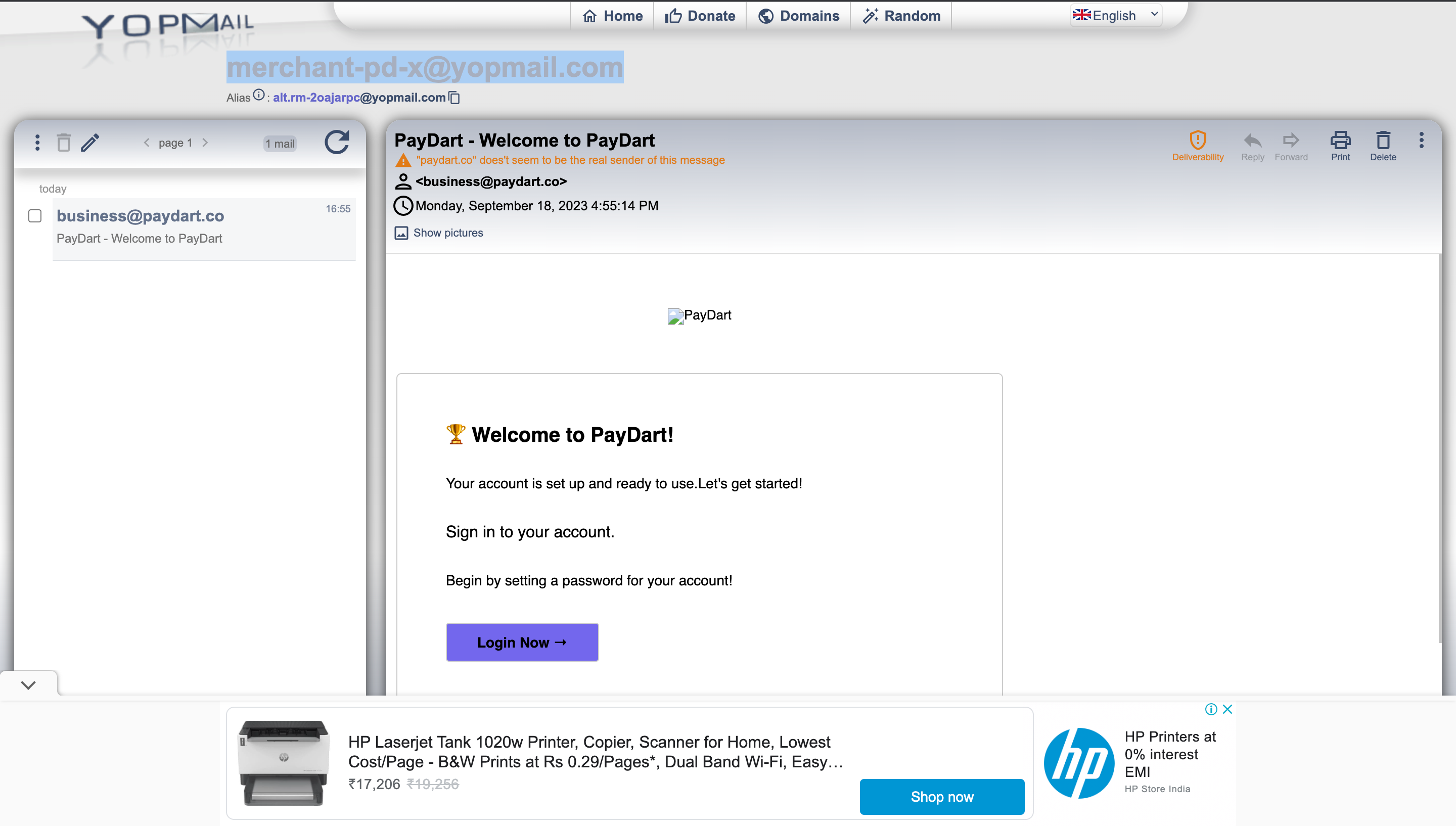Click the clock icon beside date
The height and width of the screenshot is (826, 1456).
point(403,206)
